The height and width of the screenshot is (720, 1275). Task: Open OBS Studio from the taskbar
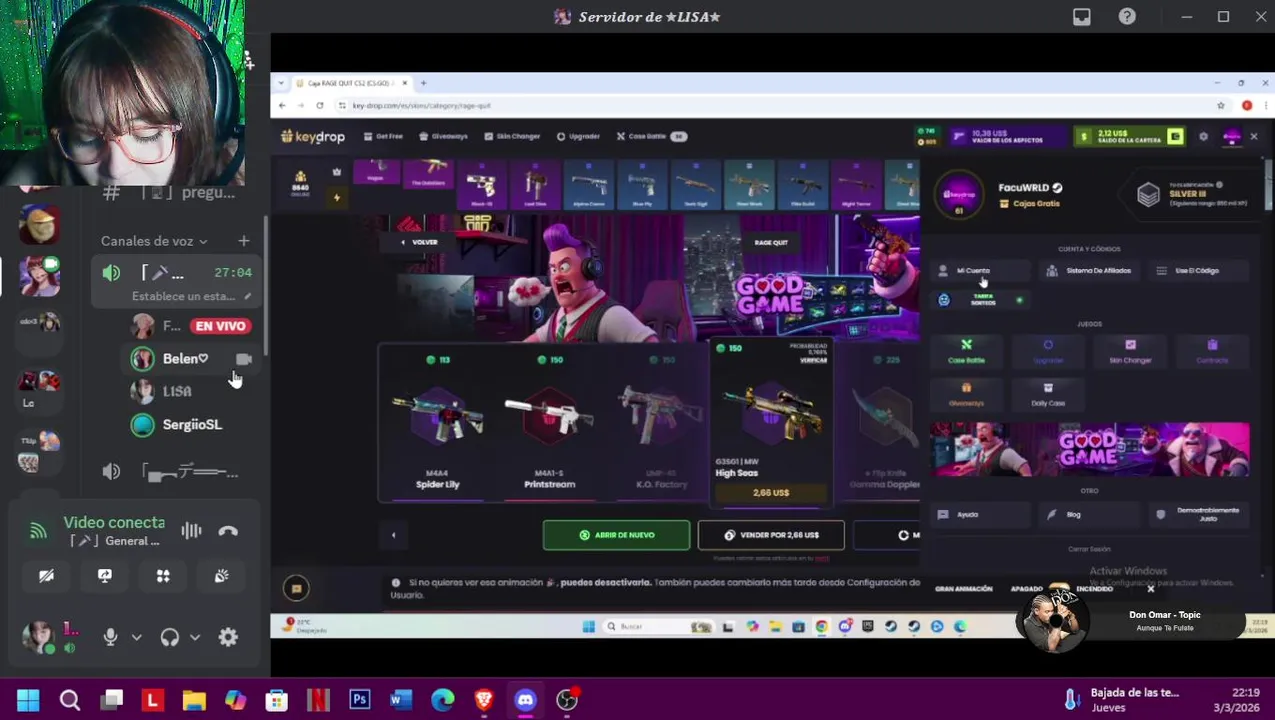coord(567,700)
